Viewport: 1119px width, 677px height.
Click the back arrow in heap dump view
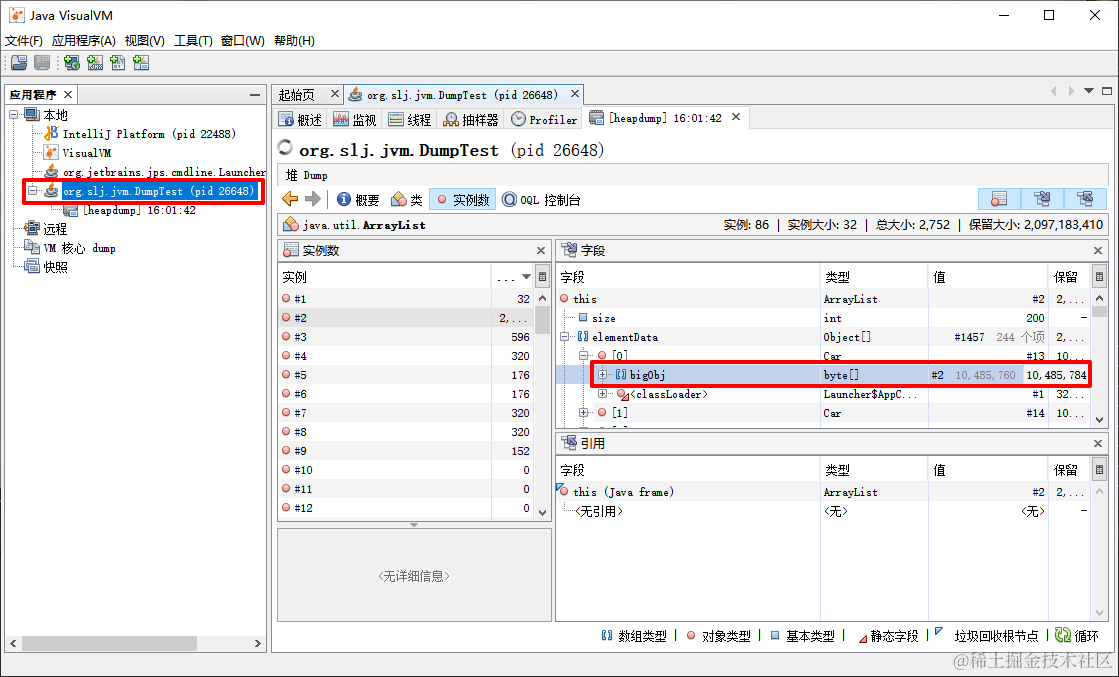coord(290,199)
